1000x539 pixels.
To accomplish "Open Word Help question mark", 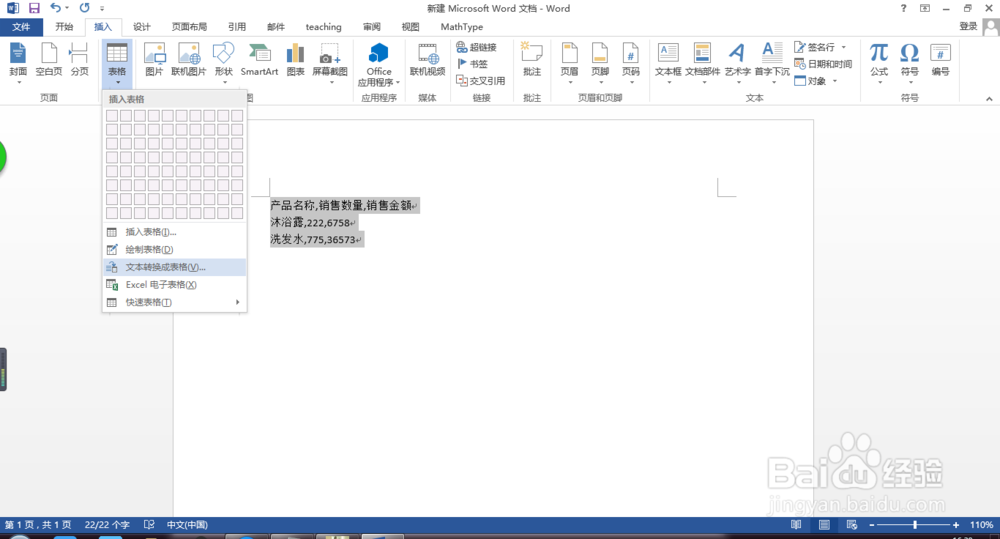I will pos(903,8).
